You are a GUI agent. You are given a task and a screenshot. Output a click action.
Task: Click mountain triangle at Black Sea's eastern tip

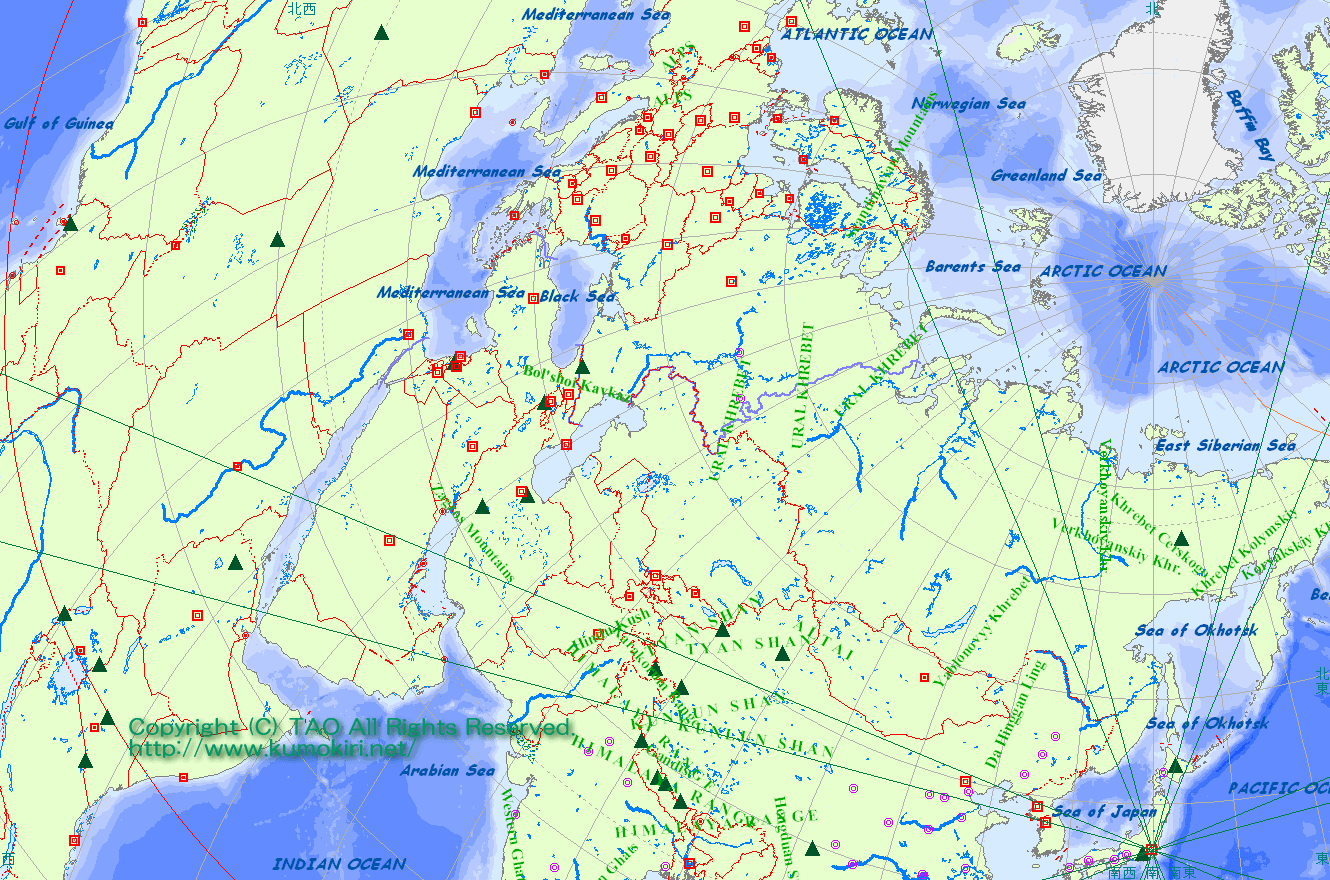tap(582, 366)
